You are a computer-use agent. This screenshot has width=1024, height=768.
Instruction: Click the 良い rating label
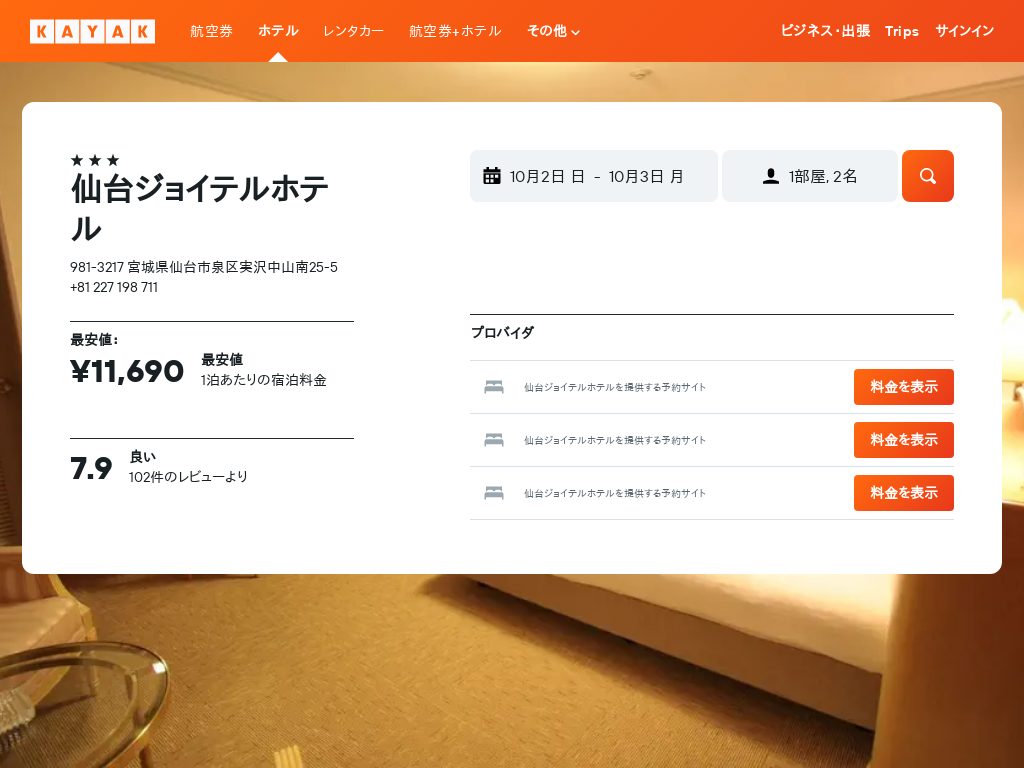142,456
